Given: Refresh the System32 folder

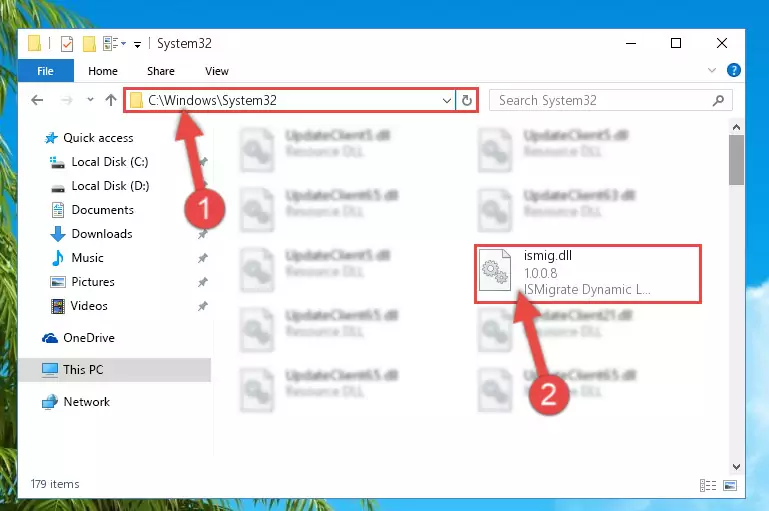Looking at the screenshot, I should 466,101.
